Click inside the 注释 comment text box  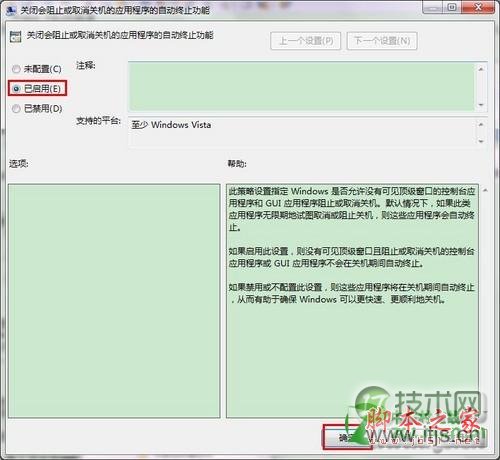pos(302,86)
